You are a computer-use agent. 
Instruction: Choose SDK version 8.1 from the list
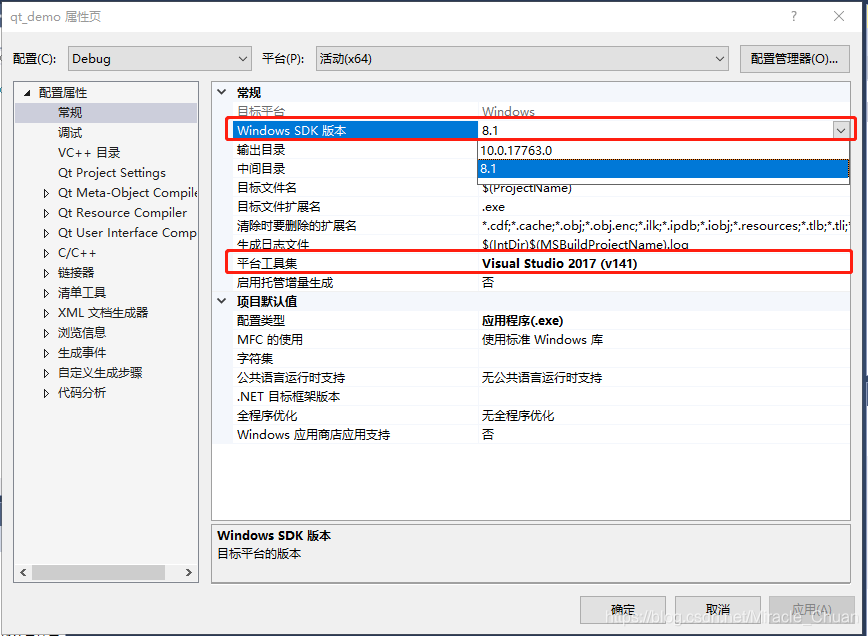pyautogui.click(x=663, y=169)
